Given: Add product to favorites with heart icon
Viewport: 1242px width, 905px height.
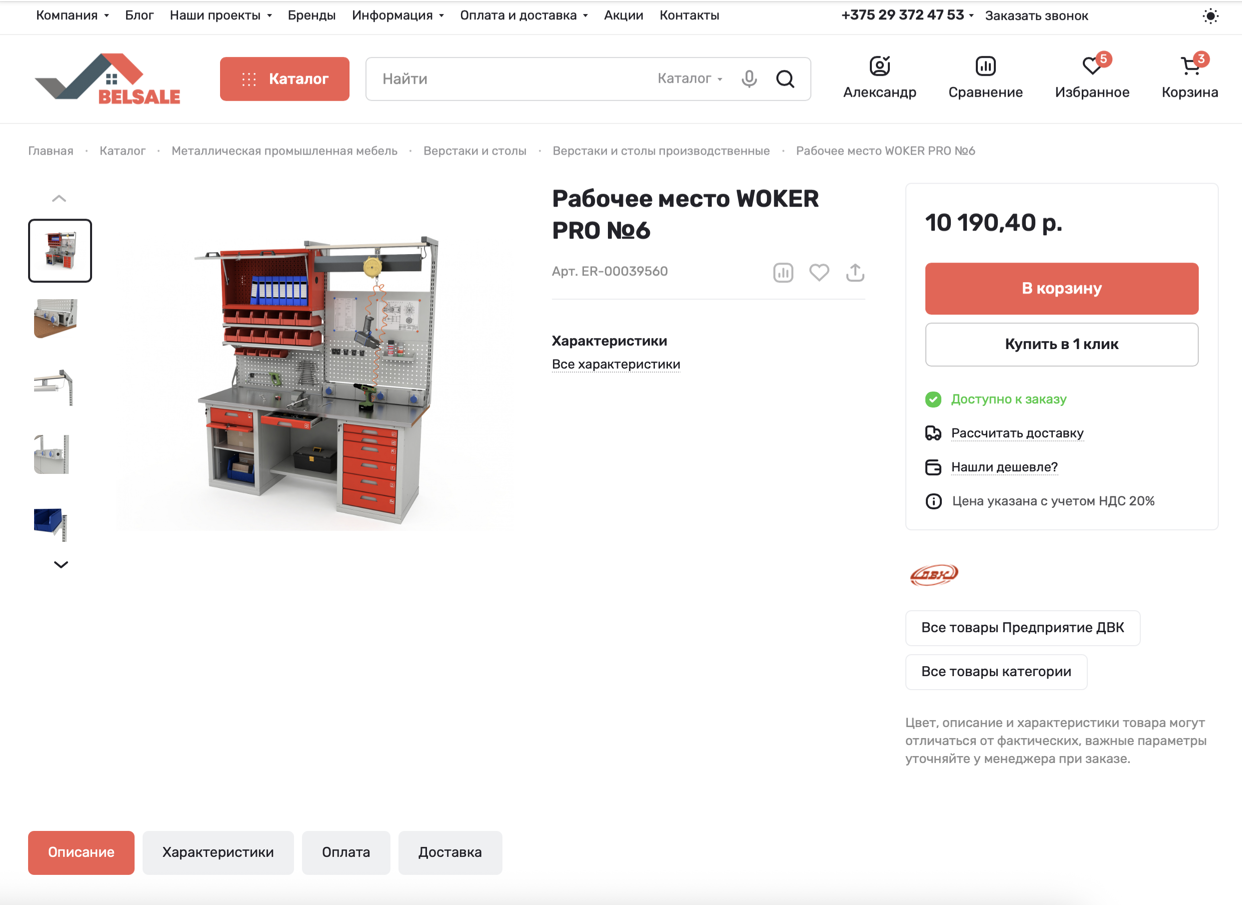Looking at the screenshot, I should click(x=819, y=272).
